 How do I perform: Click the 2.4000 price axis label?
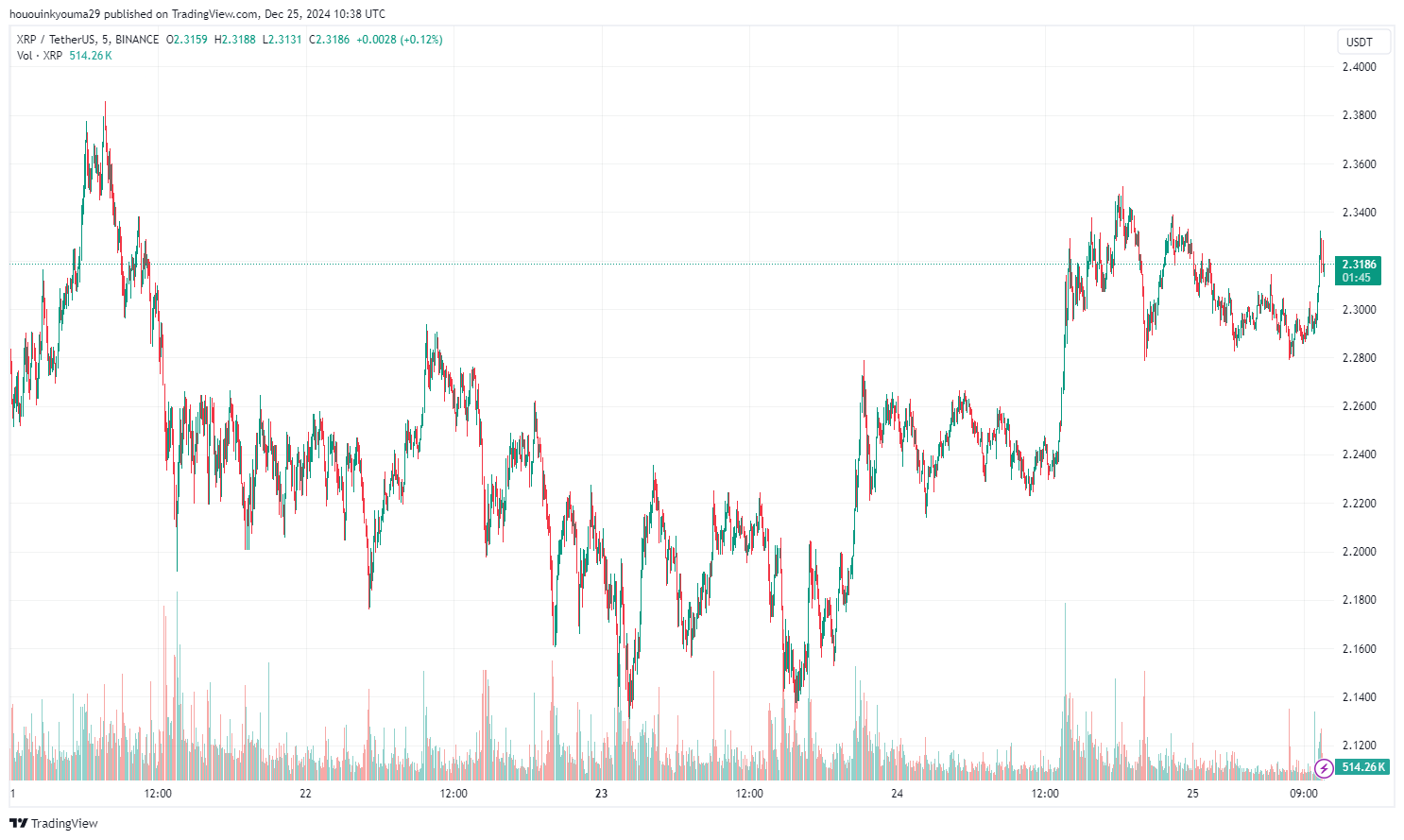point(1359,67)
